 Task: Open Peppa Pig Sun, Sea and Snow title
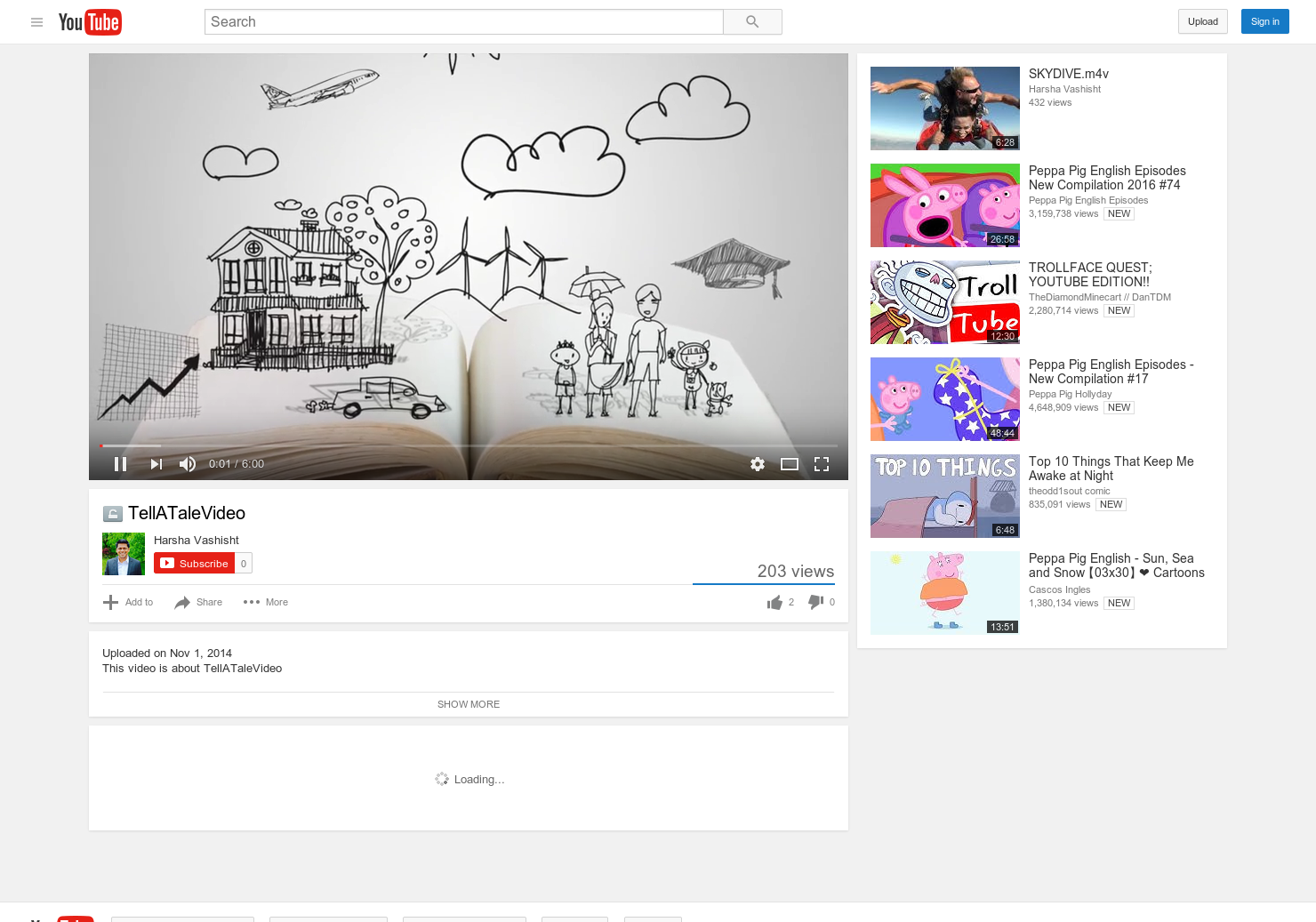tap(1117, 565)
